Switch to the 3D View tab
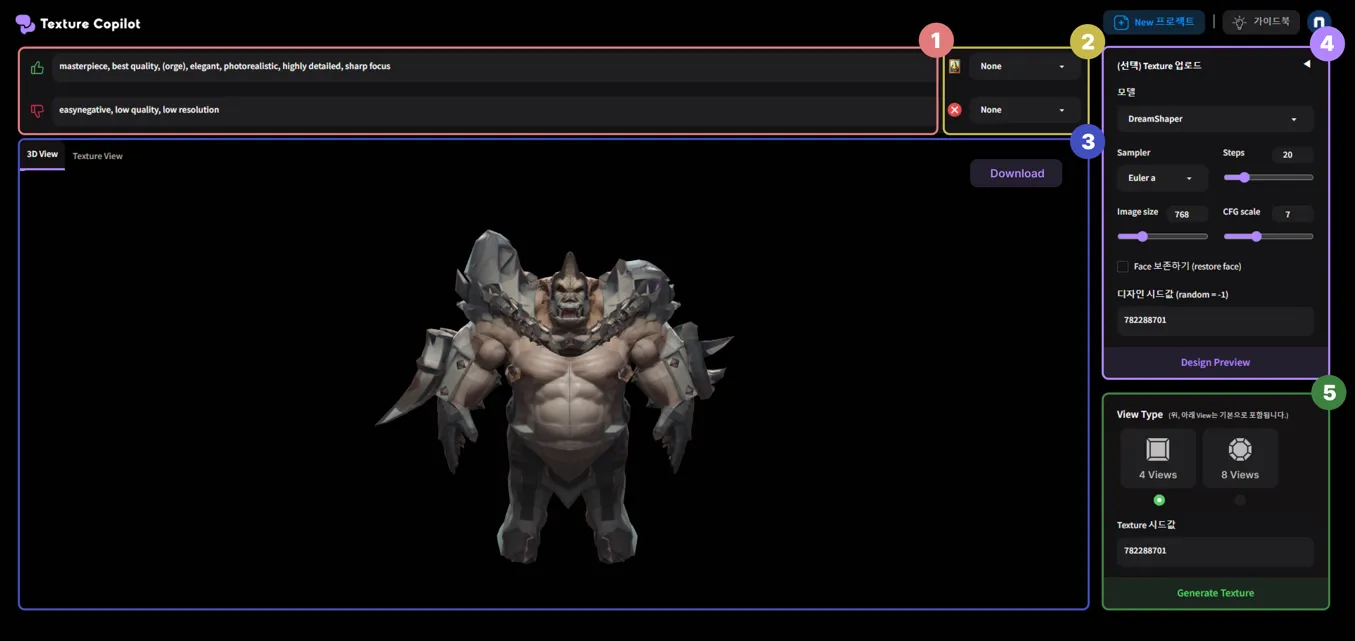The image size is (1355, 641). click(41, 153)
